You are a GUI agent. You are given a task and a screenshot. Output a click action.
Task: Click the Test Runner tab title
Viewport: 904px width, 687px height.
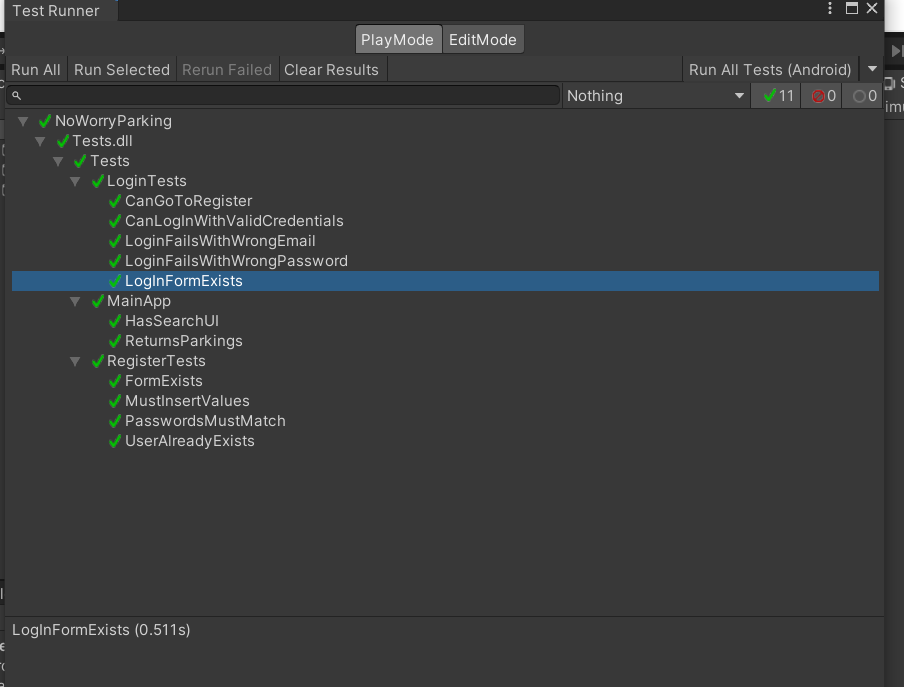pyautogui.click(x=56, y=11)
